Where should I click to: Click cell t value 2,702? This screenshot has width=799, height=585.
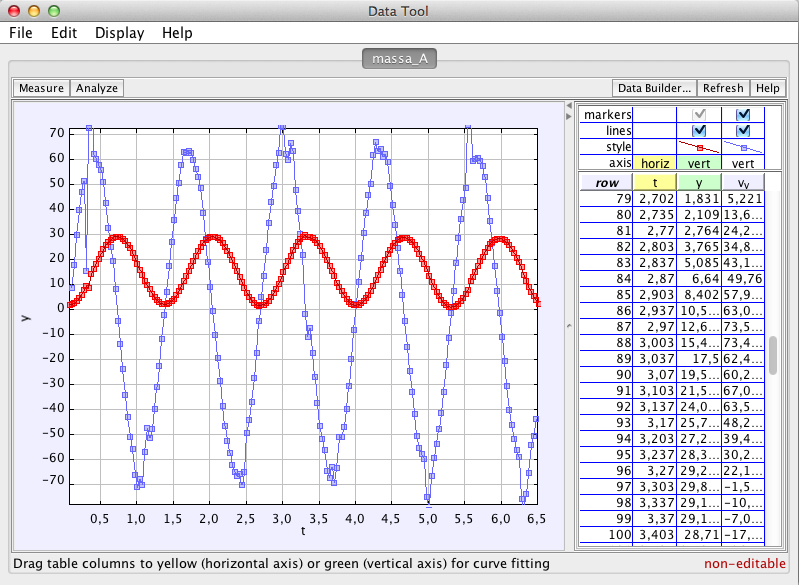tap(655, 199)
